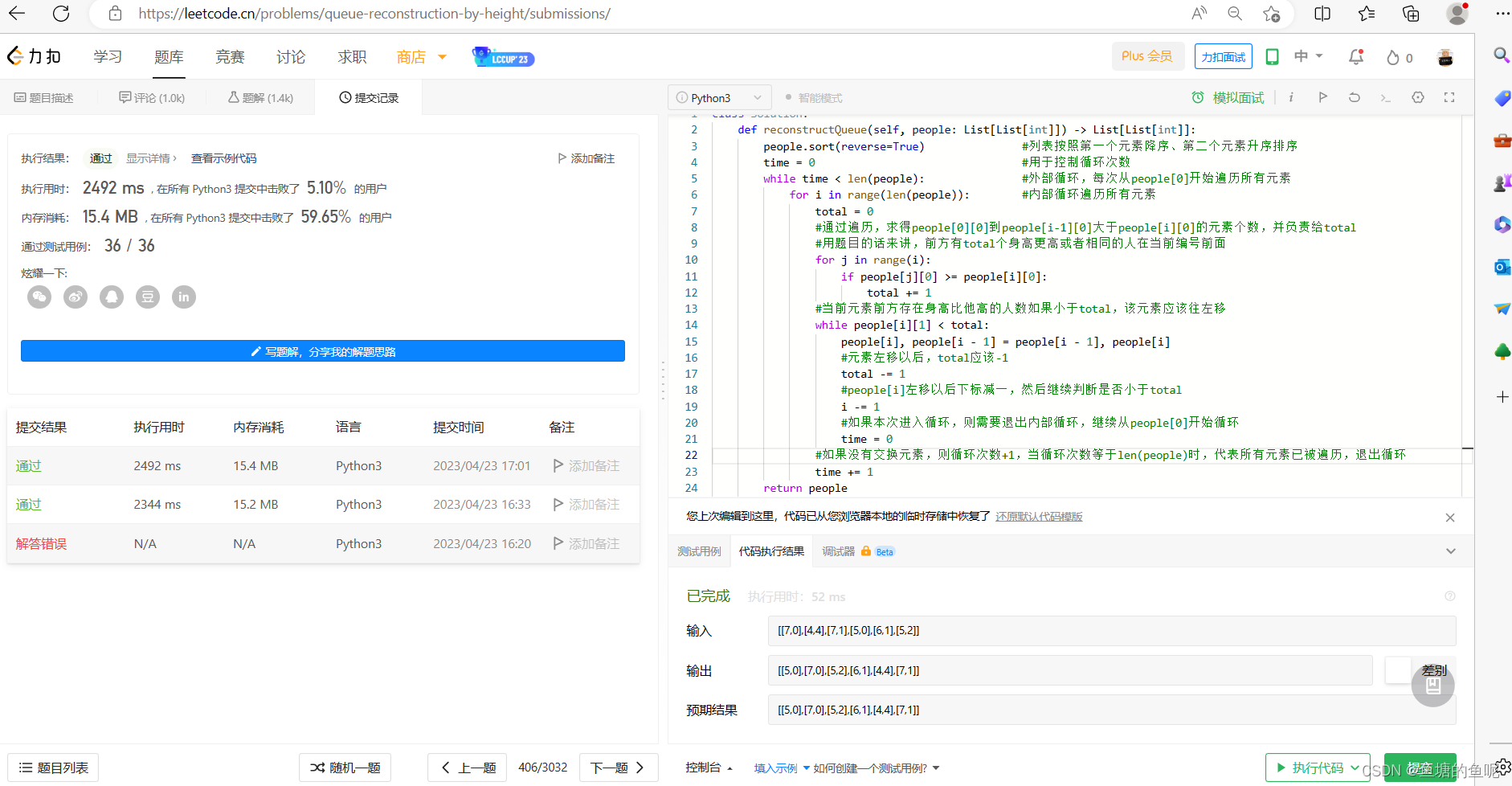
Task: Open the terminal shortcut icon in editor toolbar
Action: pyautogui.click(x=1385, y=97)
